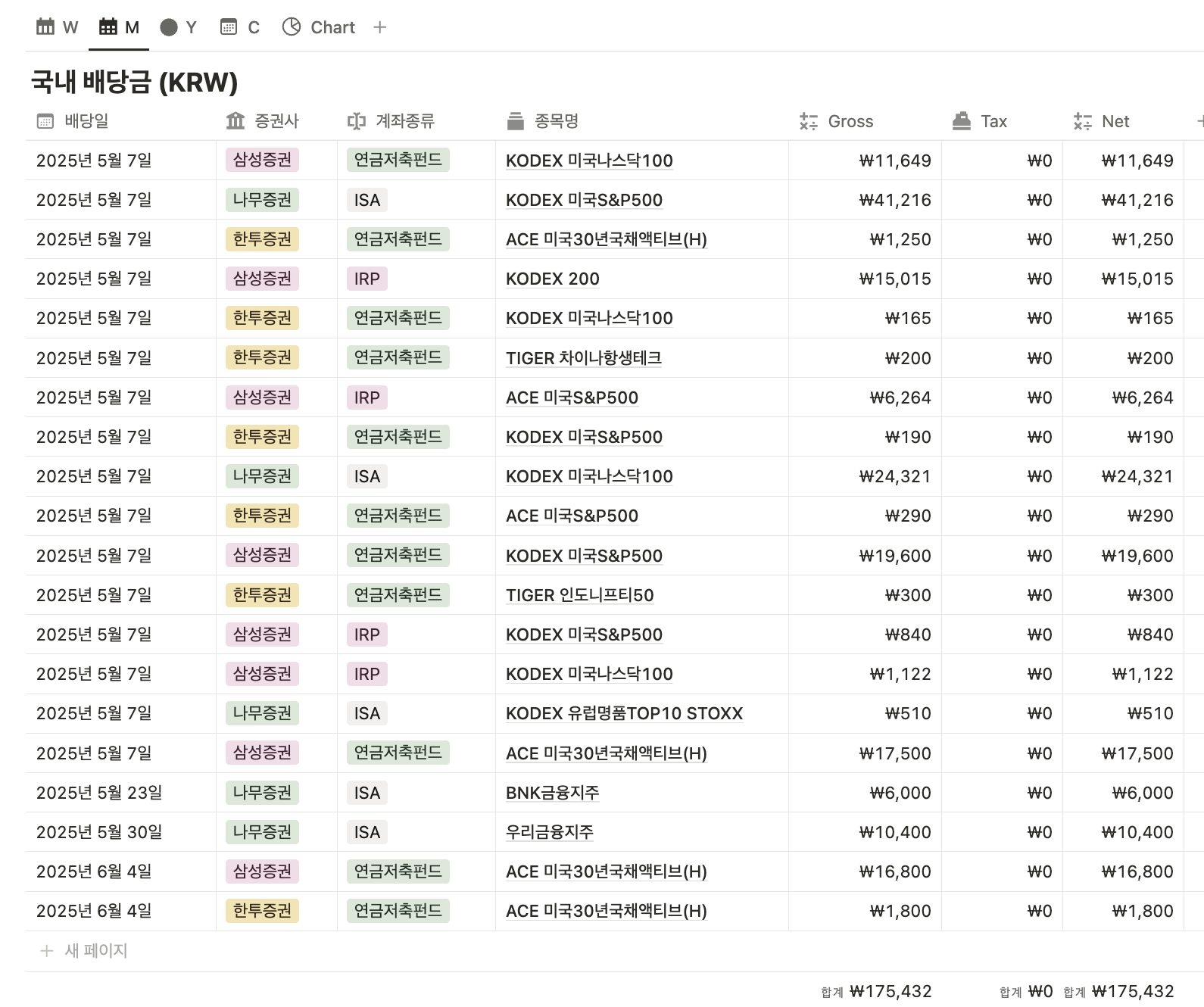This screenshot has height=1007, width=1204.
Task: Click the Gross column formula icon
Action: [x=809, y=121]
